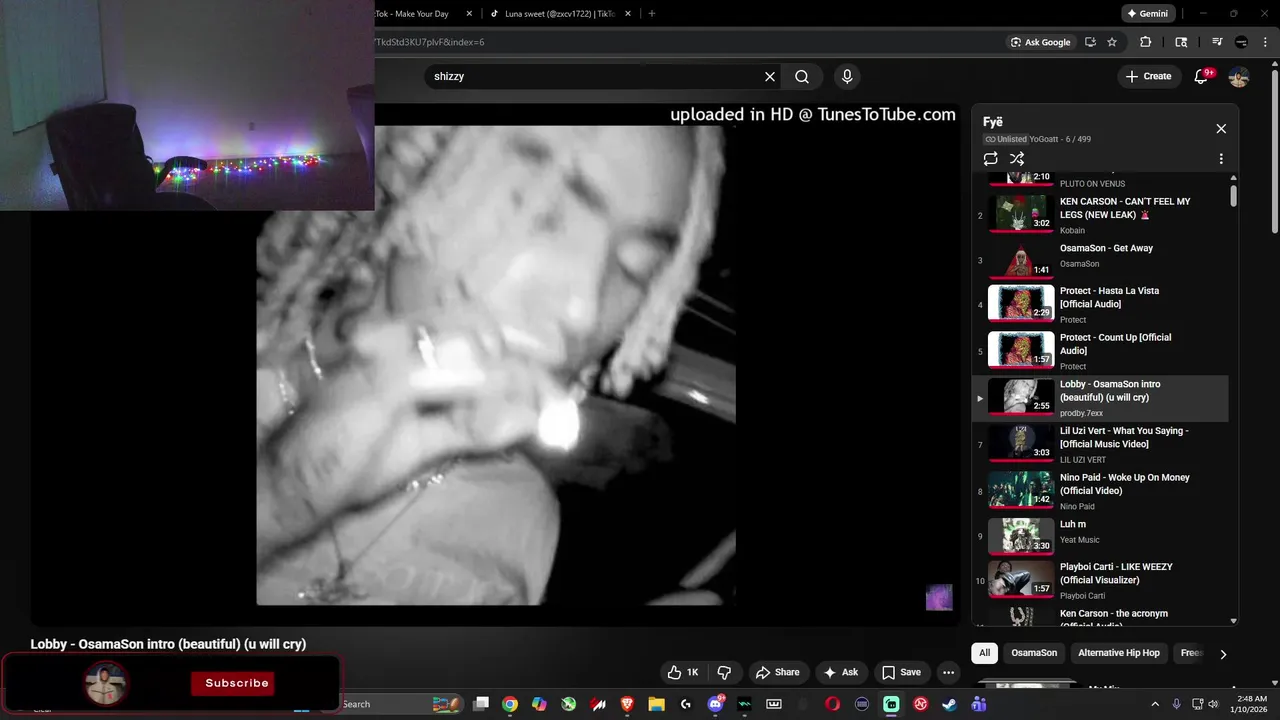Click the system tray microphone icon
The height and width of the screenshot is (720, 1280).
click(1177, 704)
